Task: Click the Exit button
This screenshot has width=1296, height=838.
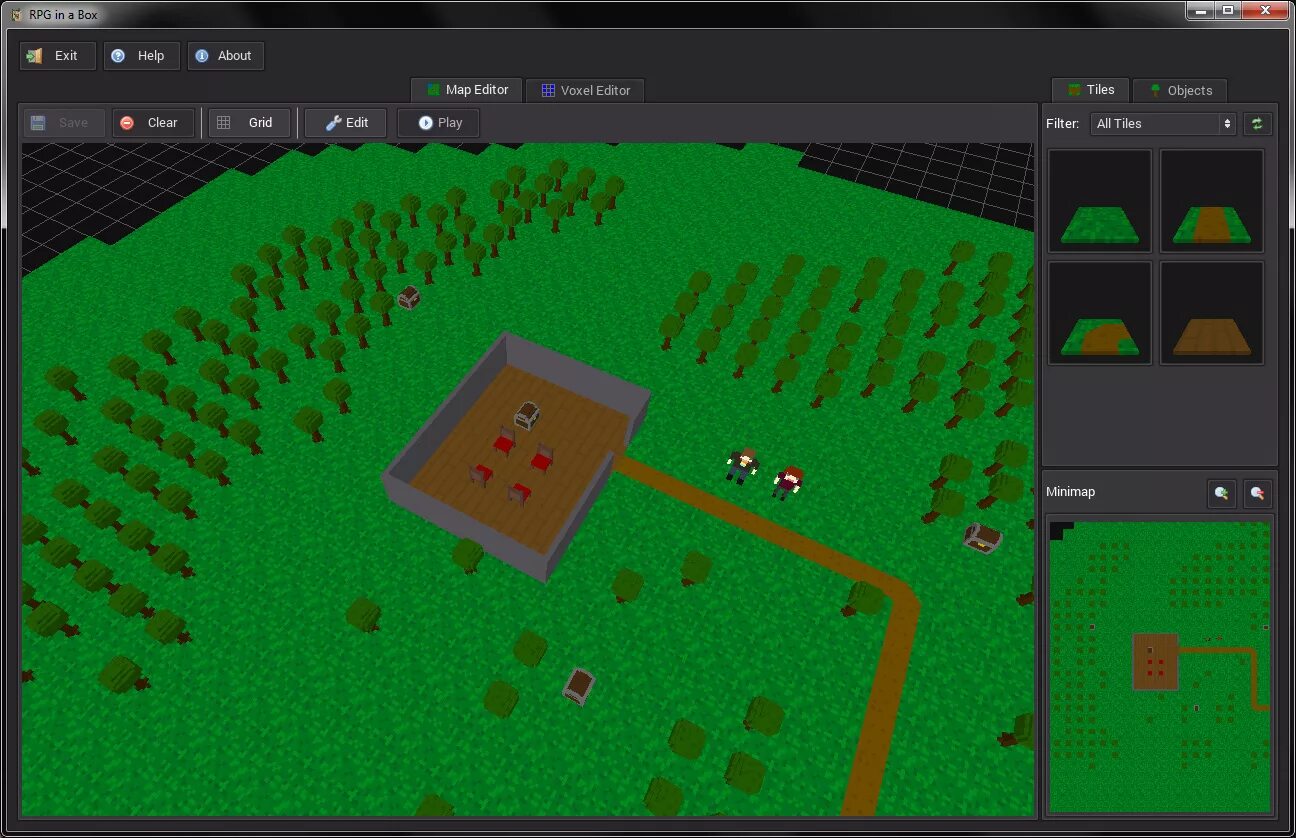Action: click(58, 56)
